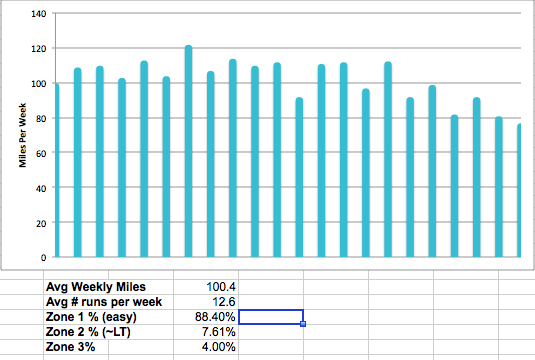Click the 140 label on the chart axis
Screen dimensions: 535x360
[39, 14]
